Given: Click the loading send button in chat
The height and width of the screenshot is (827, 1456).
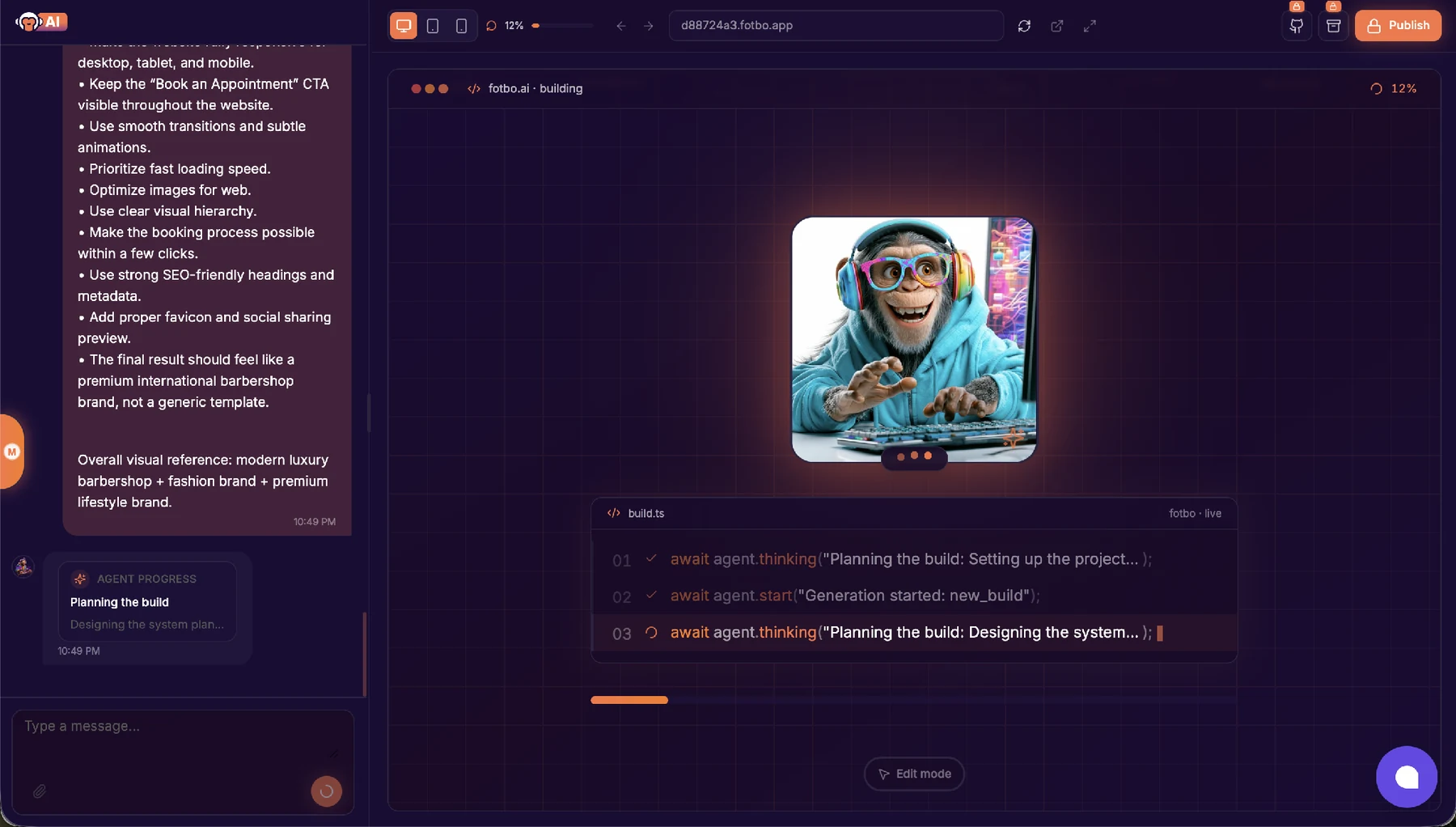Looking at the screenshot, I should 327,791.
